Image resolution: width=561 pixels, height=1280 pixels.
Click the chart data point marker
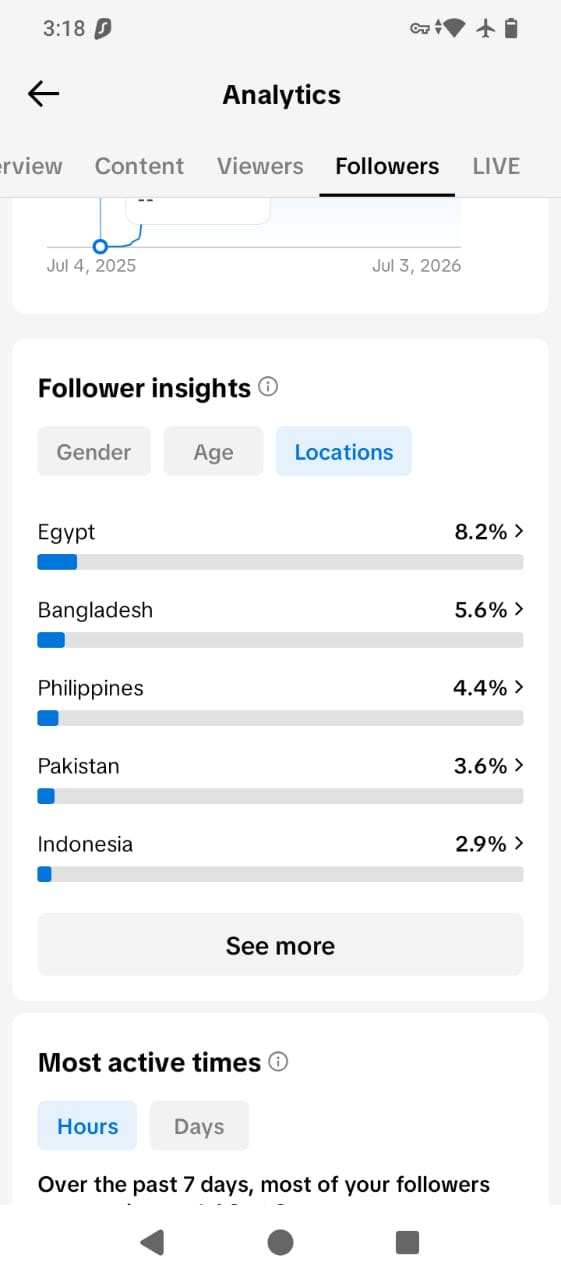(x=100, y=246)
